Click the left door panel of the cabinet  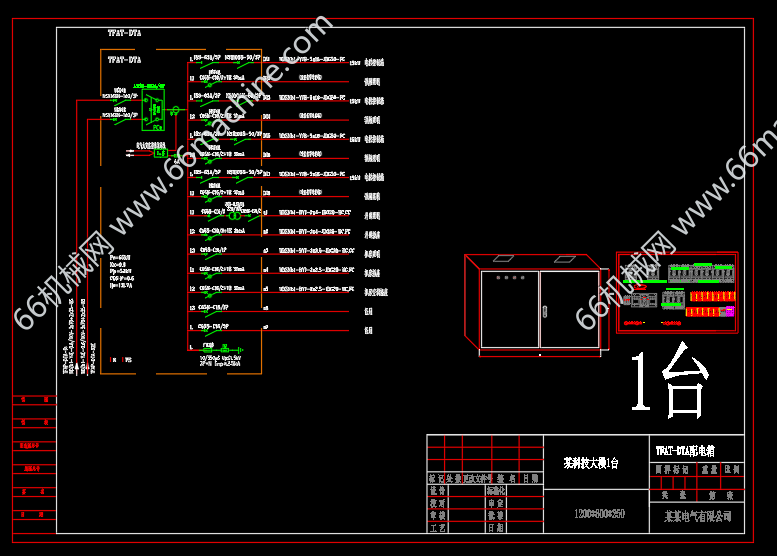coord(509,310)
